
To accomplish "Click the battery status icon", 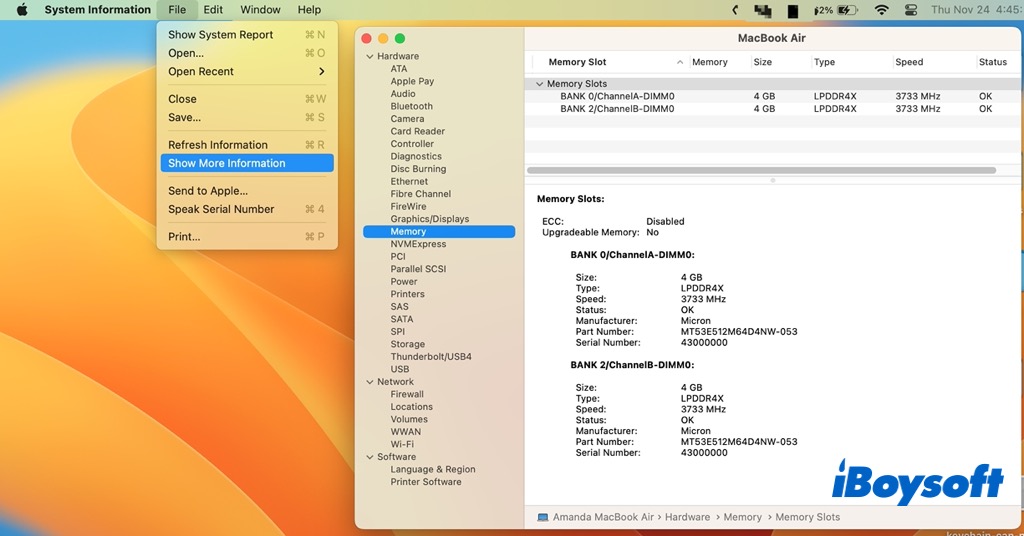I will pos(847,10).
